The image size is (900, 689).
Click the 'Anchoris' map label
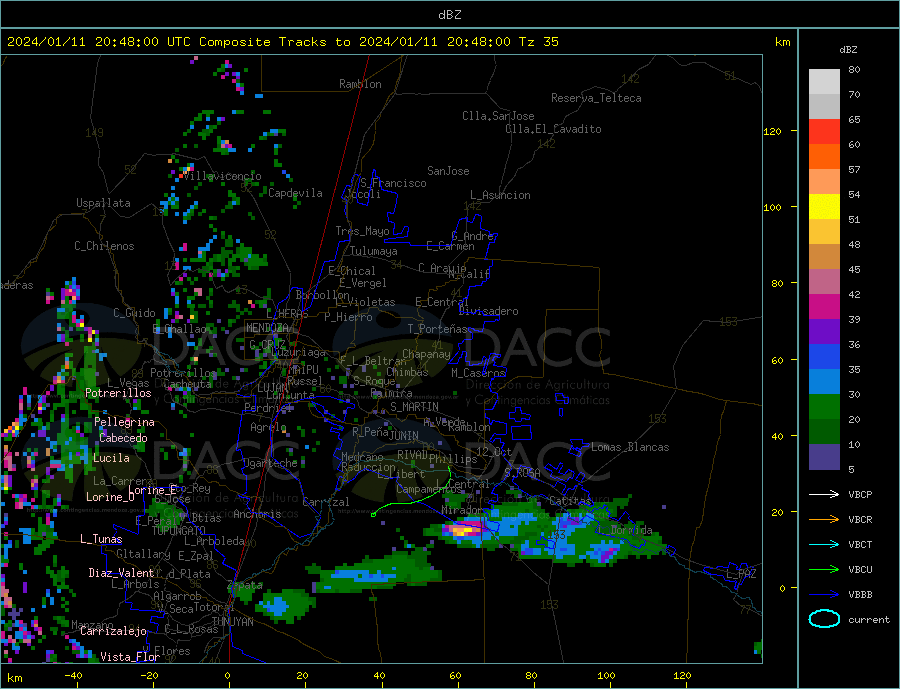pos(257,514)
